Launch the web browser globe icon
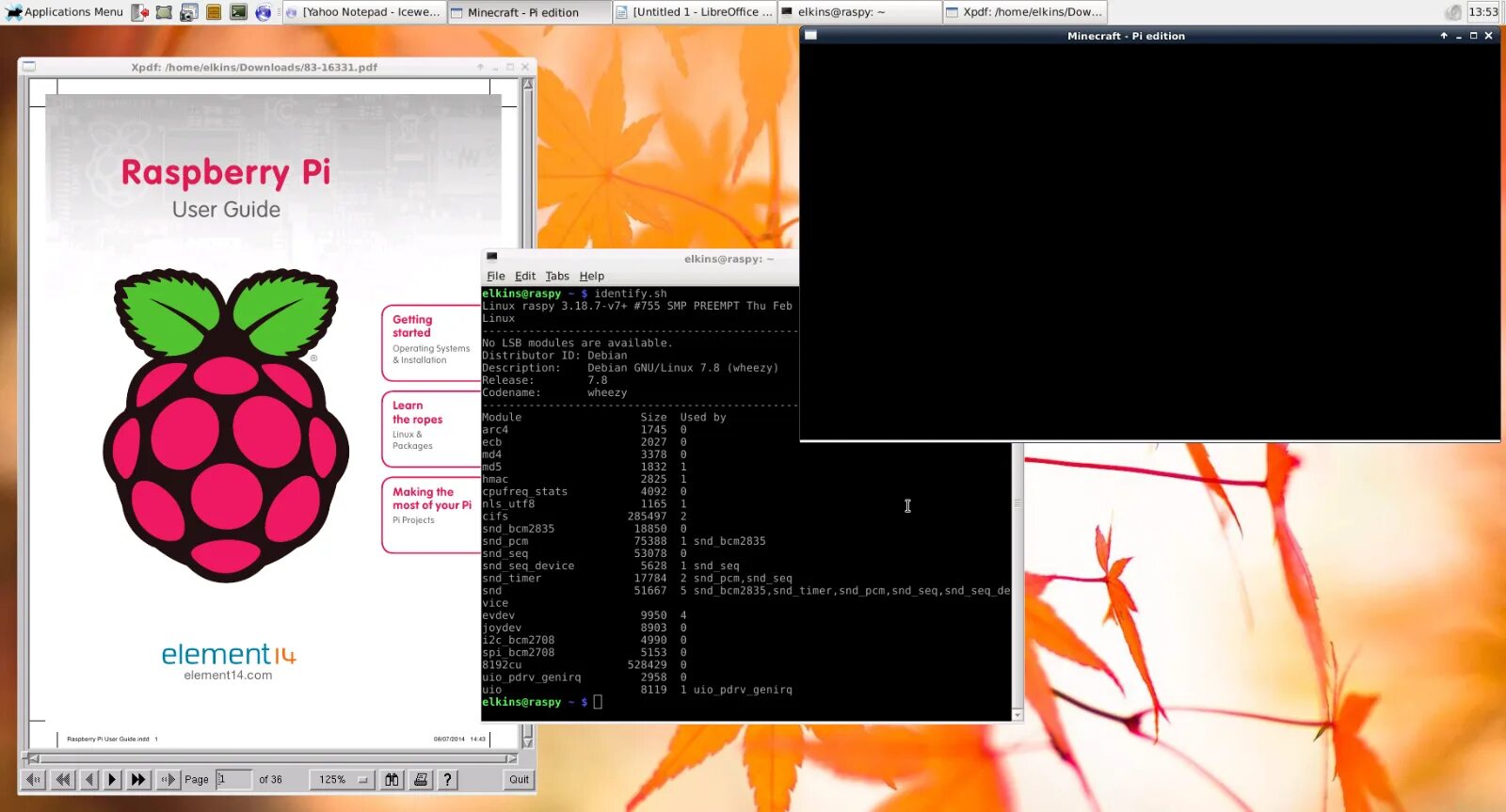This screenshot has width=1506, height=812. click(x=264, y=12)
